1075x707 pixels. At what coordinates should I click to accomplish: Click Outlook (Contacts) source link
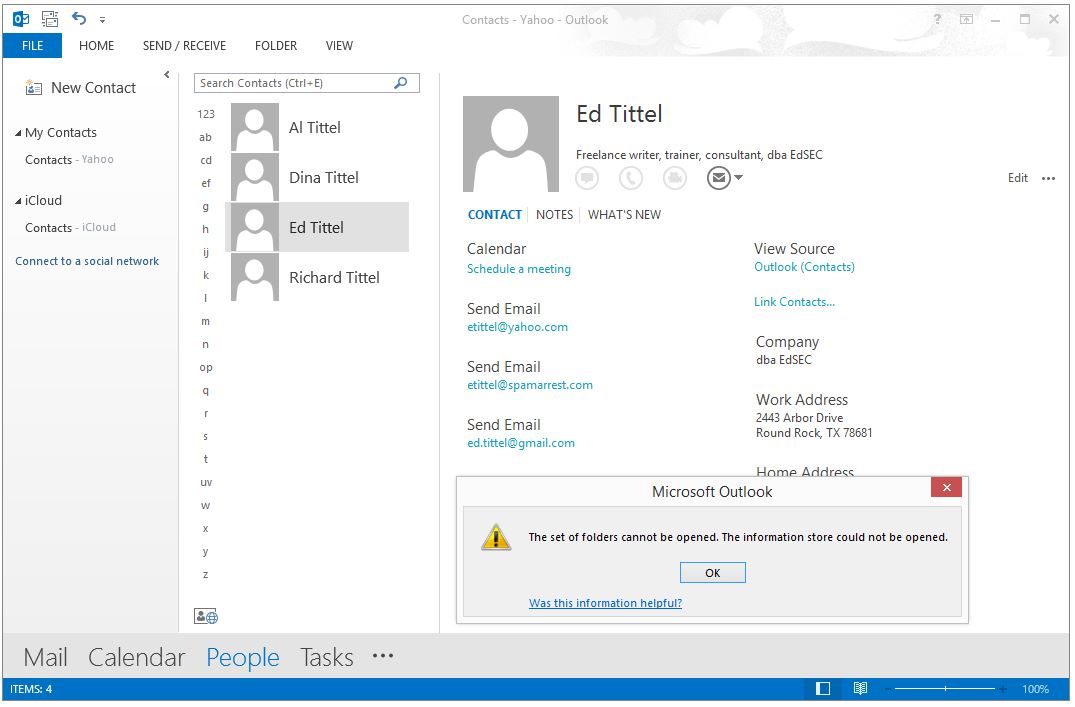point(805,267)
